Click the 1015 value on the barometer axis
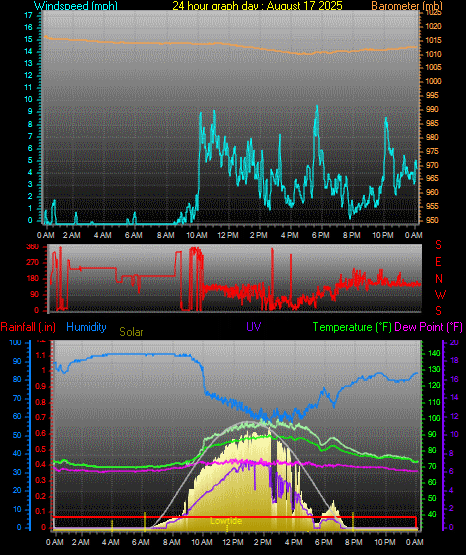The image size is (466, 555). click(433, 40)
